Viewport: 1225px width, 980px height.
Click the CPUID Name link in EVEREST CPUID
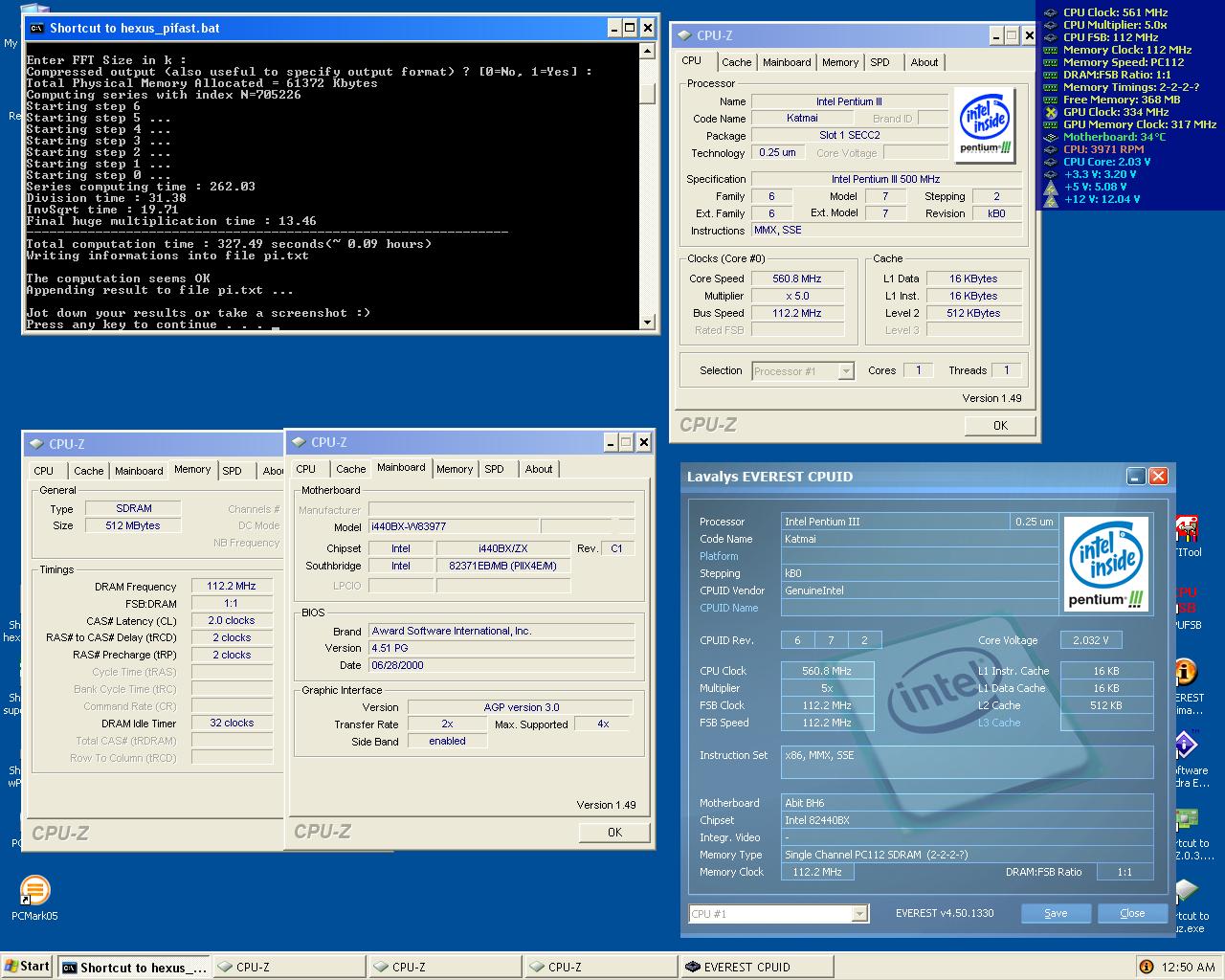[728, 608]
